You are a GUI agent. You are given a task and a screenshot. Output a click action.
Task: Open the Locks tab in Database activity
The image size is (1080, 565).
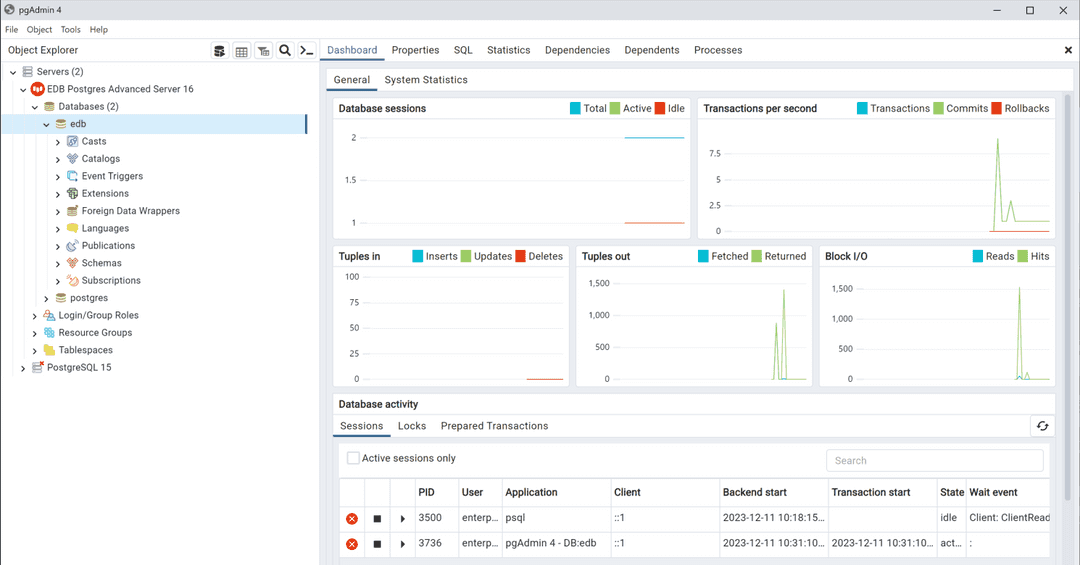tap(412, 426)
